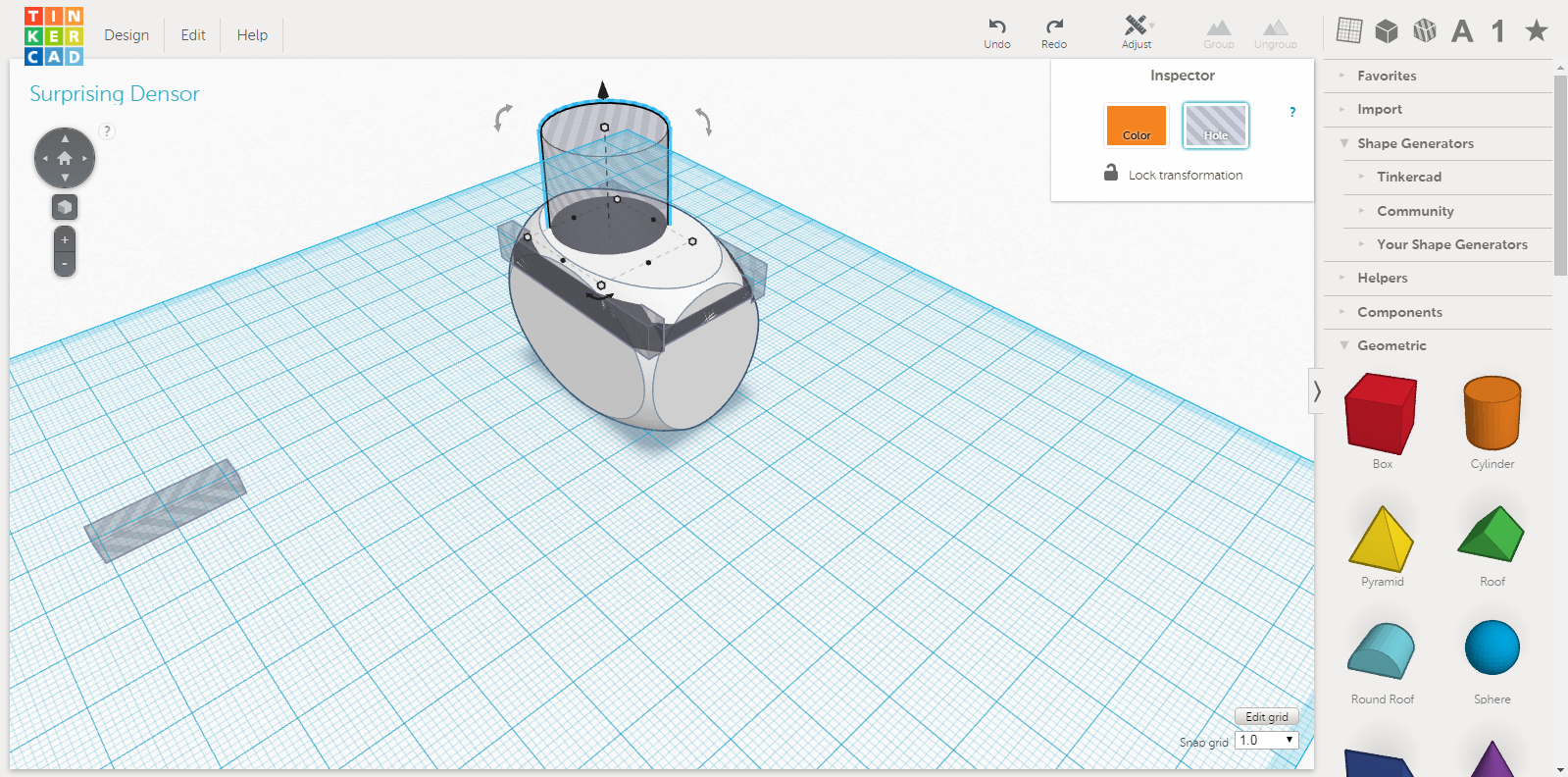
Task: Switch selected shape to Hole
Action: [1216, 126]
